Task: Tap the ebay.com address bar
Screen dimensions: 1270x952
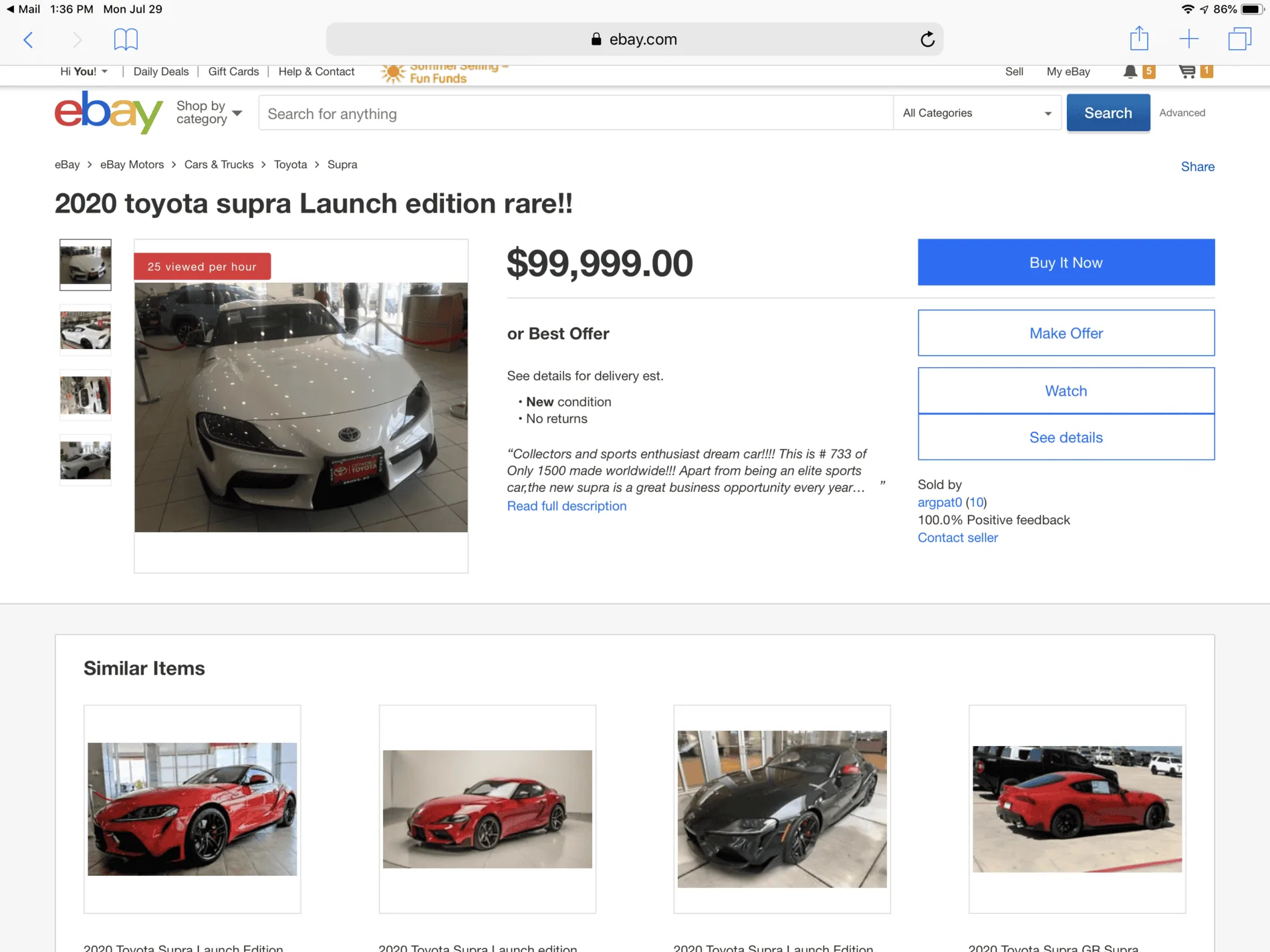Action: pos(634,39)
